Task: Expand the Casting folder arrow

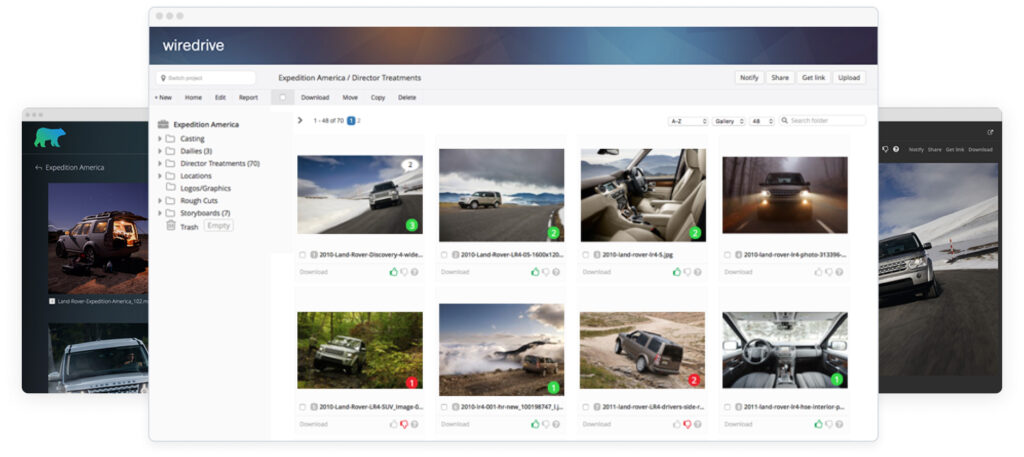Action: 159,138
